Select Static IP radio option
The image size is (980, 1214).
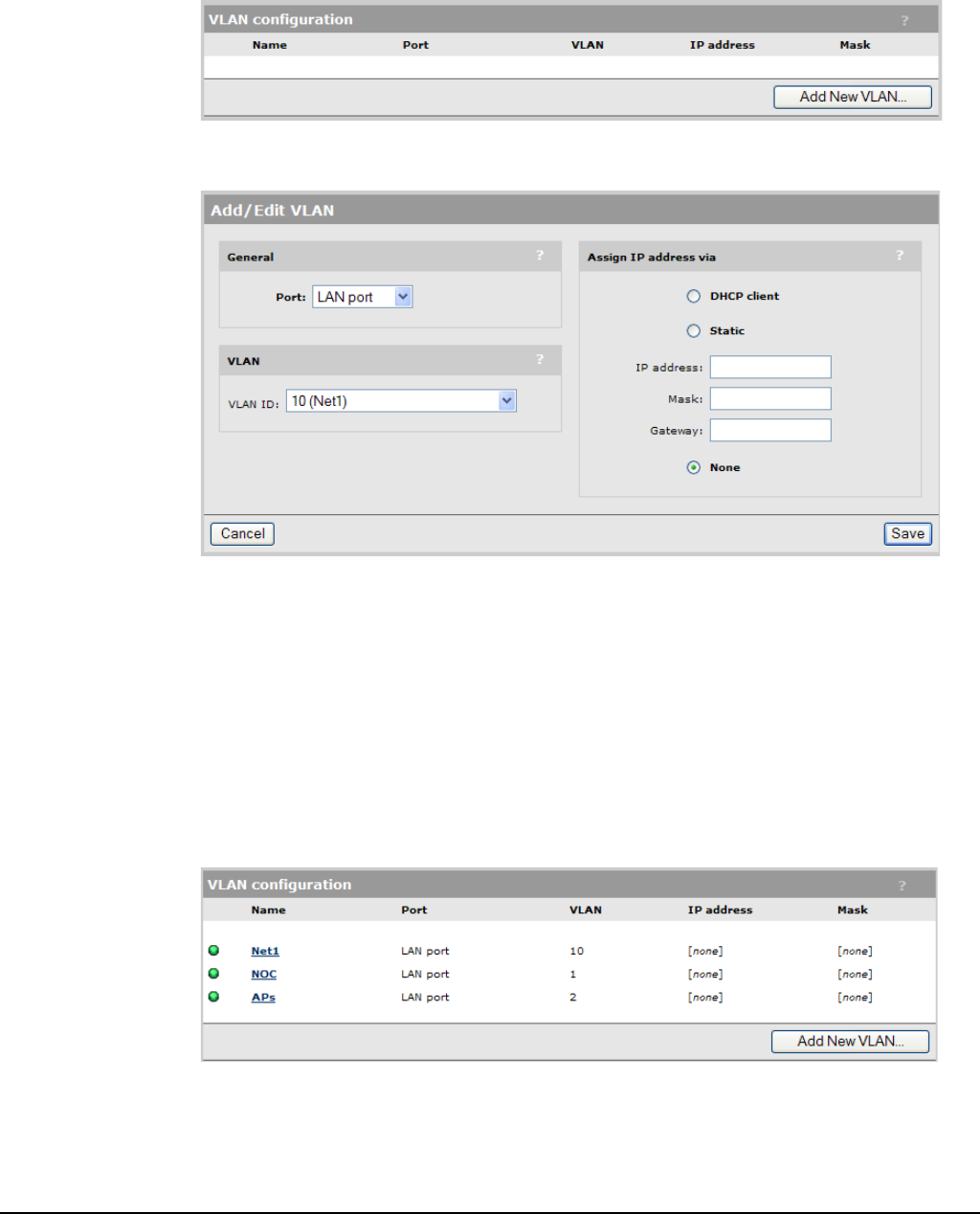point(694,331)
